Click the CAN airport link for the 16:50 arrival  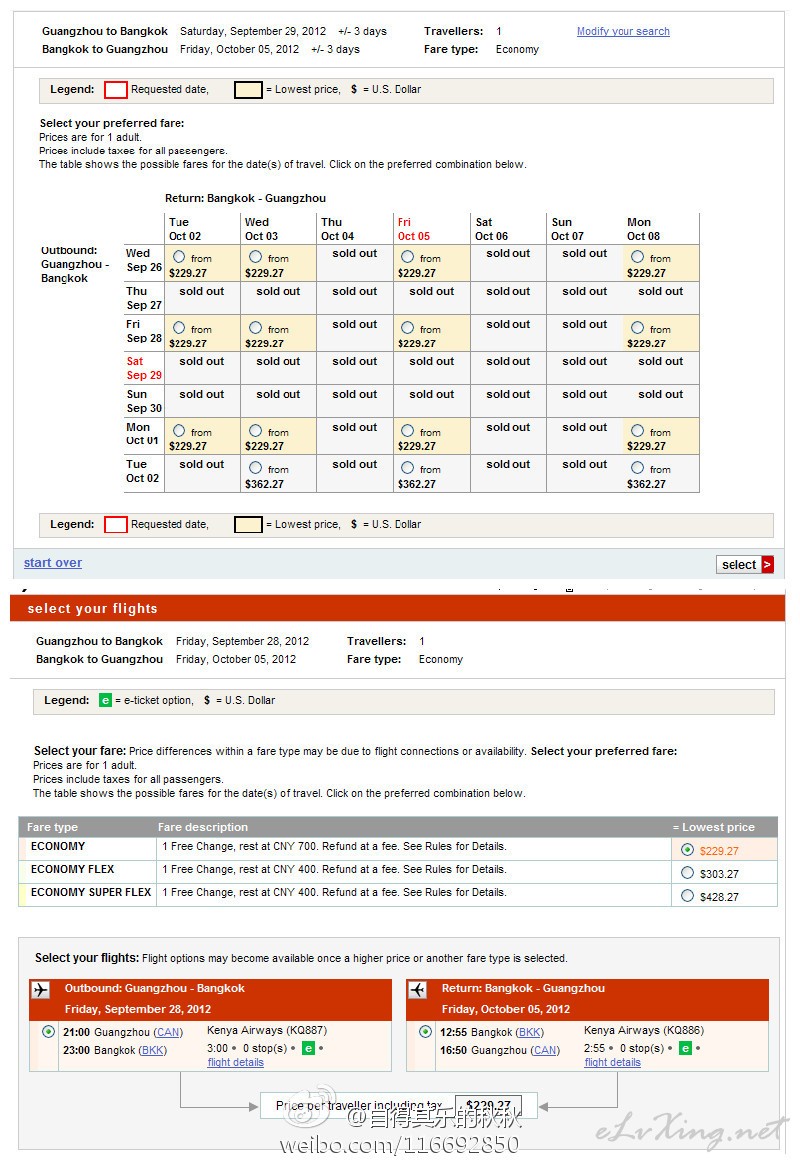[x=545, y=1050]
